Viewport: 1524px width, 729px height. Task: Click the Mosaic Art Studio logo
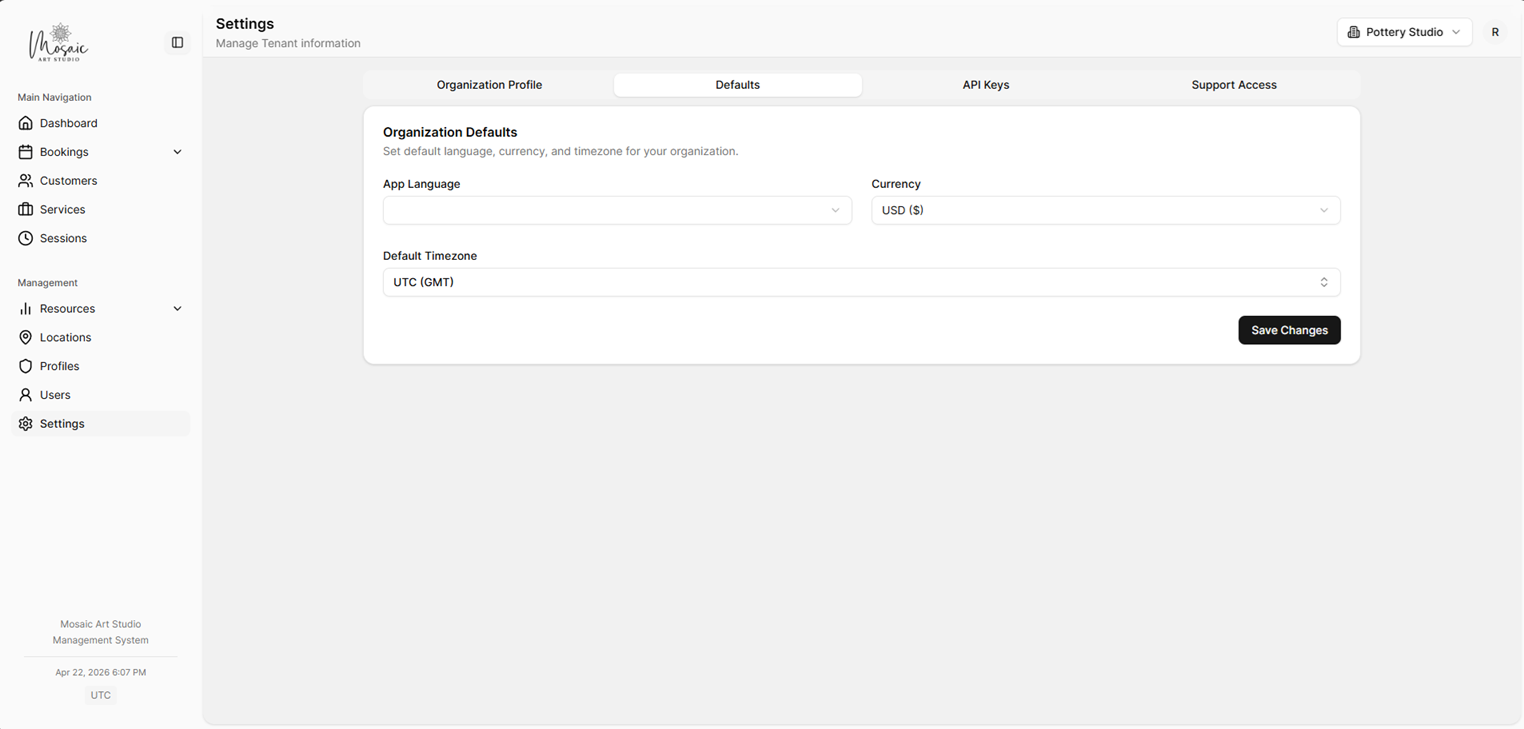pyautogui.click(x=60, y=42)
